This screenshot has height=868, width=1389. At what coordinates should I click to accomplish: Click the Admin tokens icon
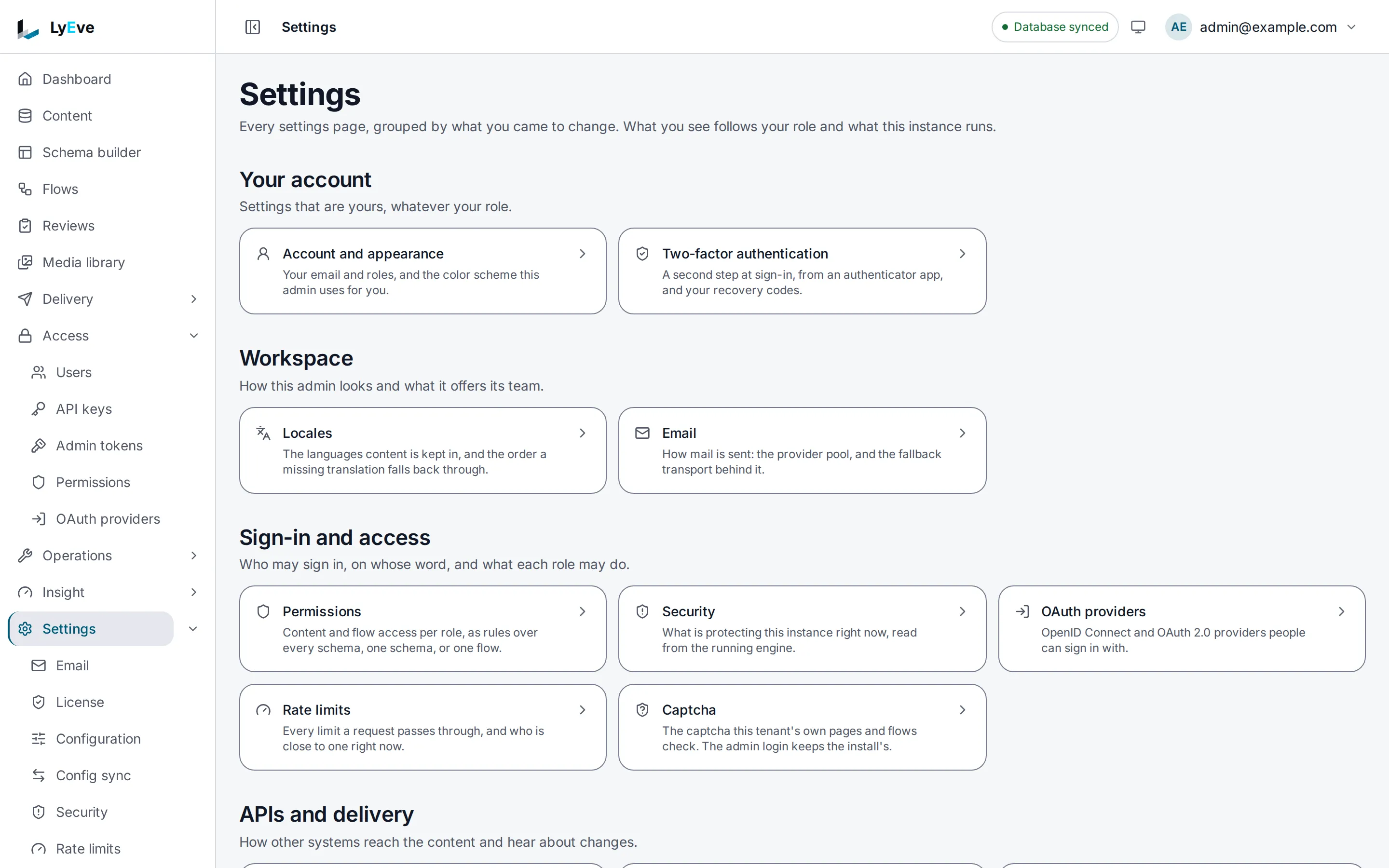[39, 446]
